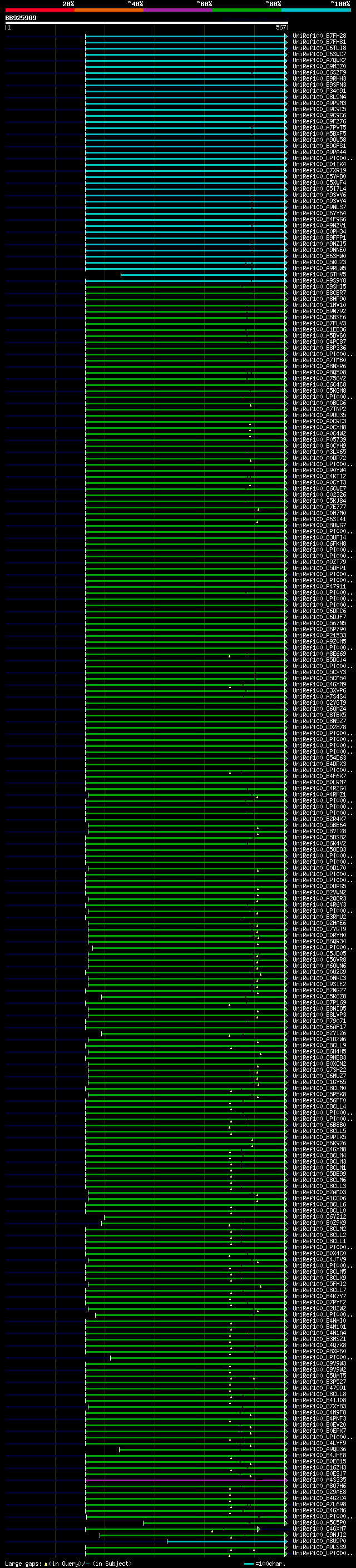
Task: Open hit UniRef100_Q02326
Action: 319,495
